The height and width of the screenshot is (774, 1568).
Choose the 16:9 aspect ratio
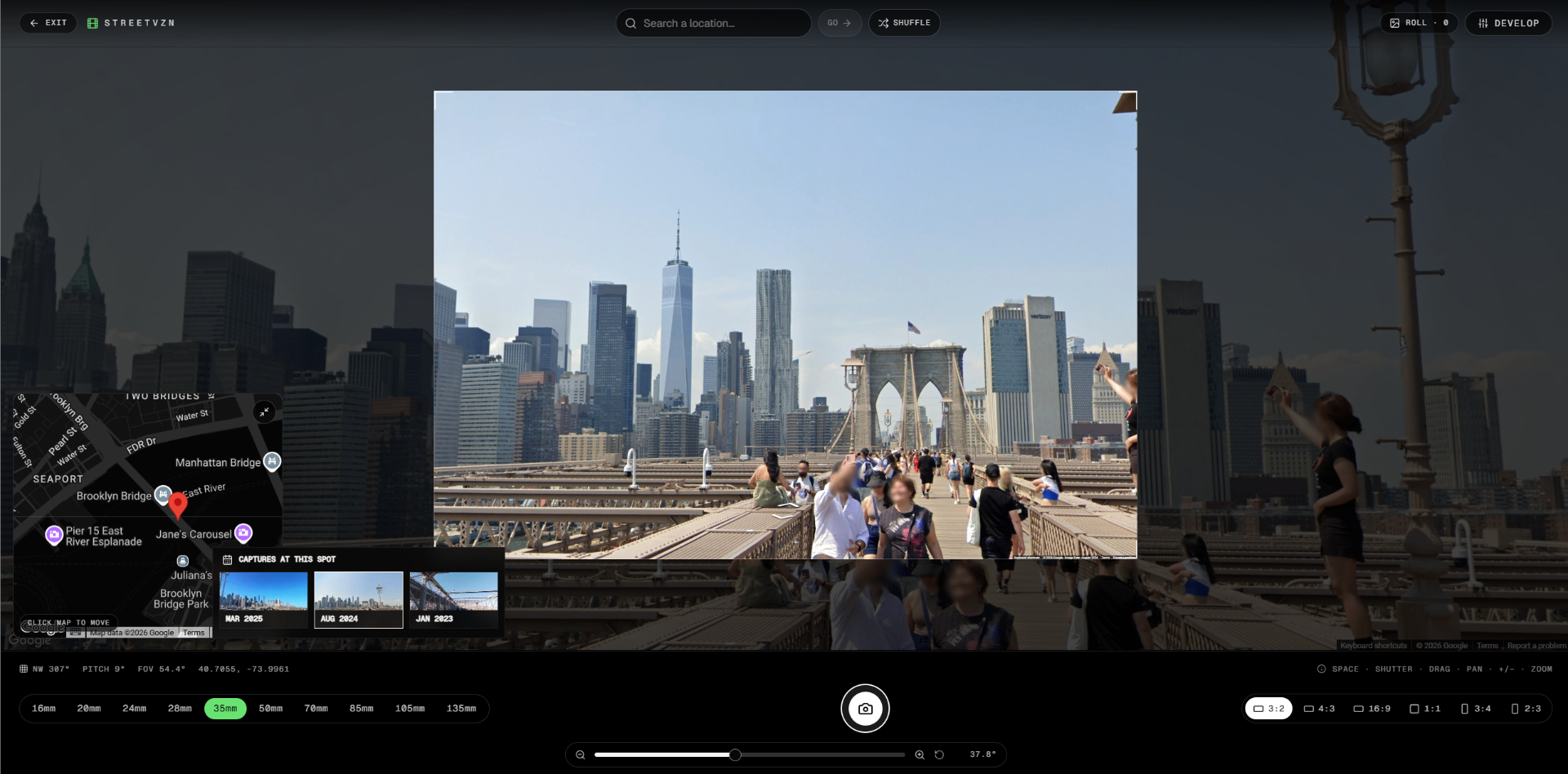pos(1372,709)
